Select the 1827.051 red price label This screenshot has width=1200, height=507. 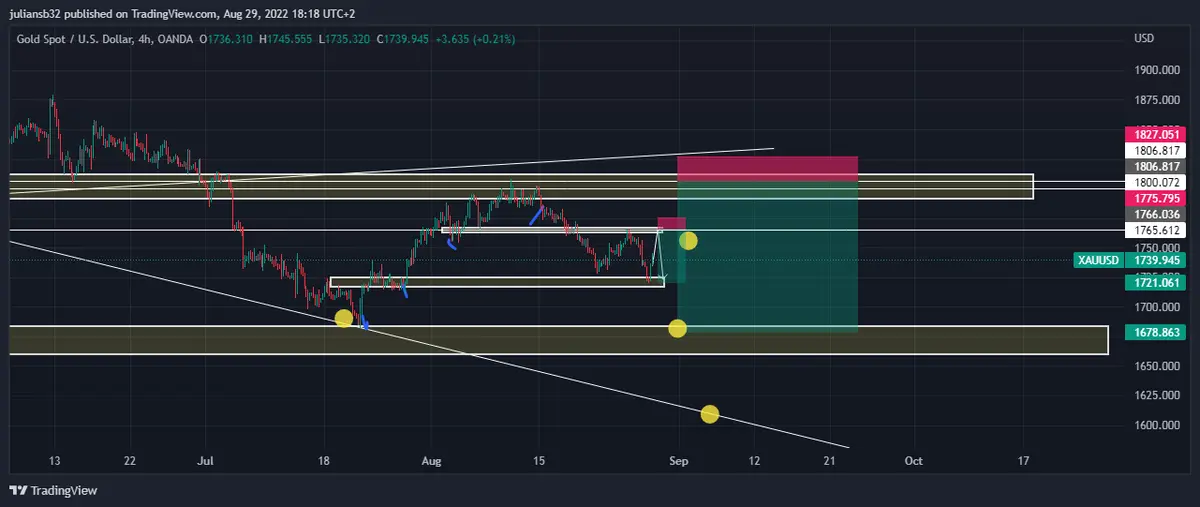click(x=1155, y=134)
